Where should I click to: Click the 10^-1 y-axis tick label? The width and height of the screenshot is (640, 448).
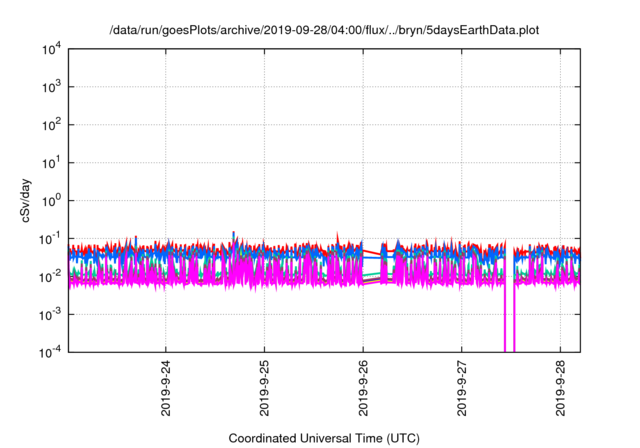point(51,239)
